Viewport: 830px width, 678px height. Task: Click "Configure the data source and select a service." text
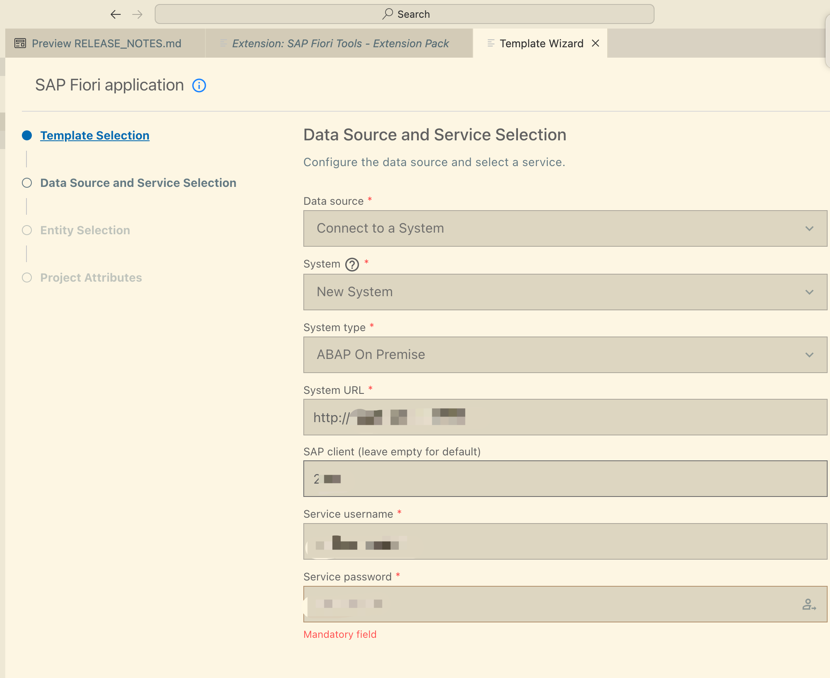pos(434,162)
